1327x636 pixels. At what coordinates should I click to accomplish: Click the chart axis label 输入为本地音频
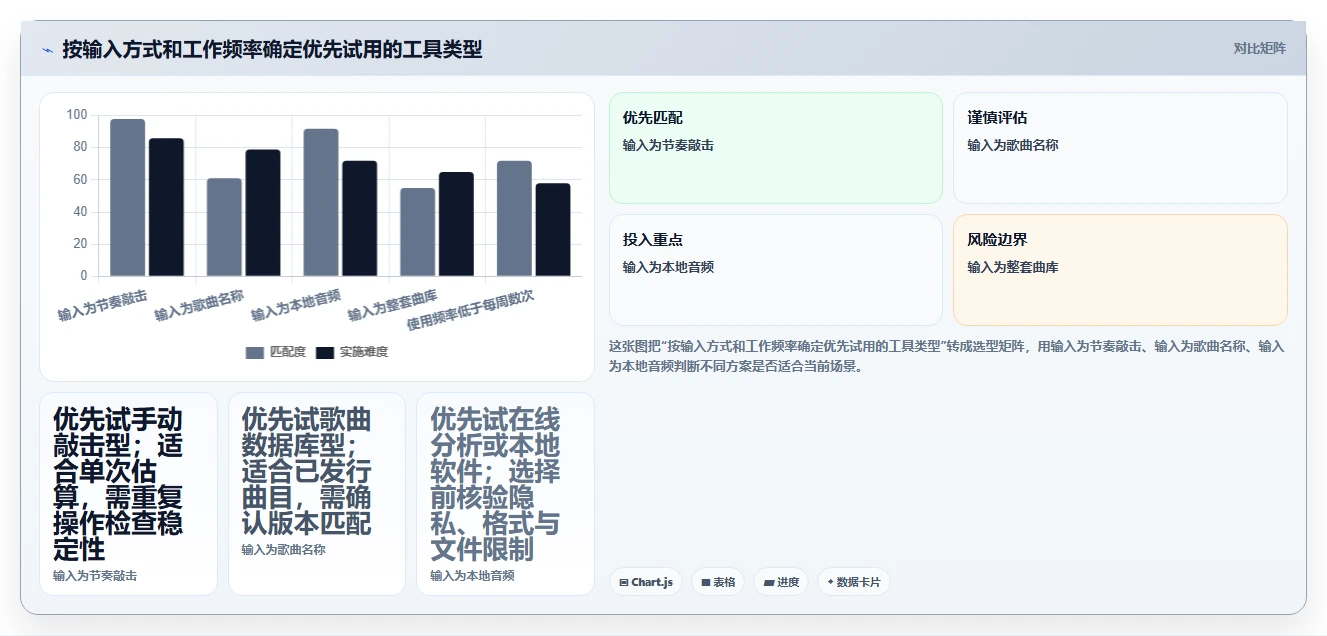point(296,305)
